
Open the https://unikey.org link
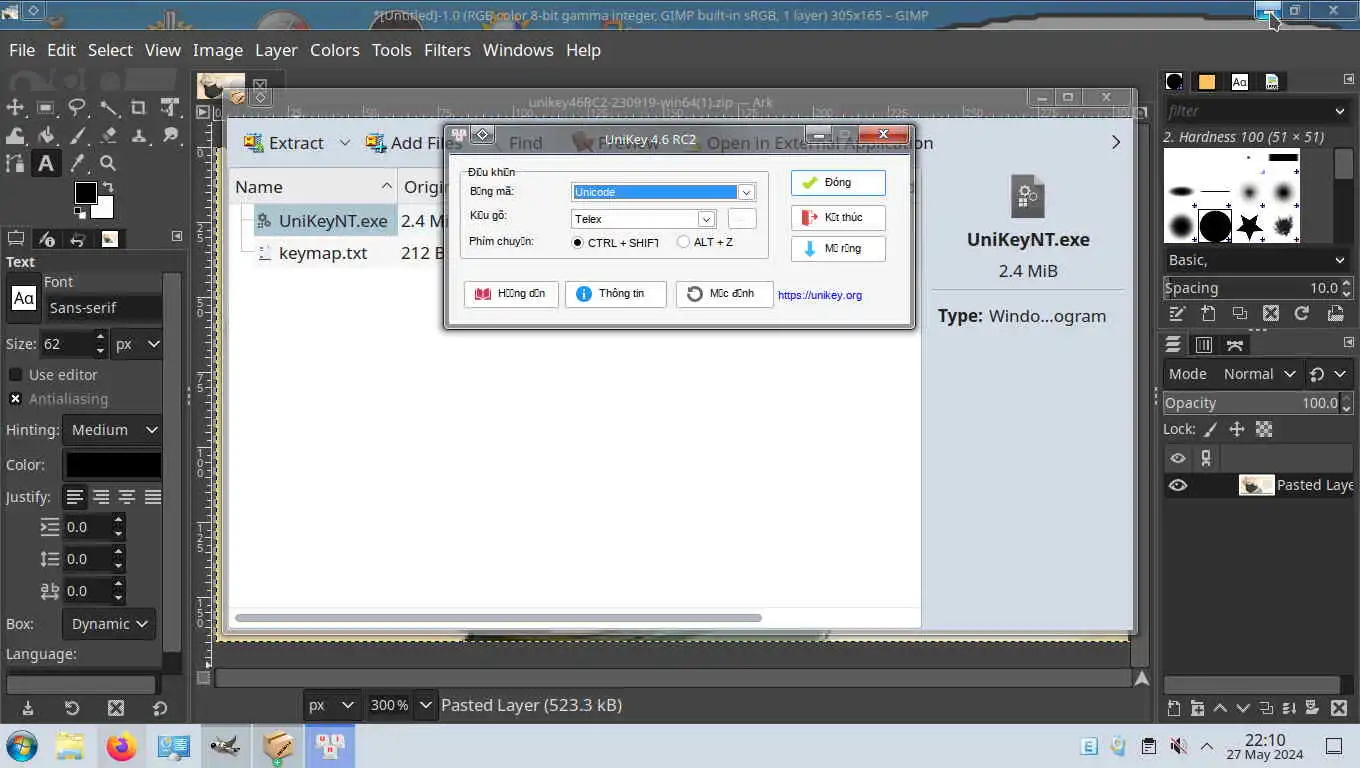[820, 295]
